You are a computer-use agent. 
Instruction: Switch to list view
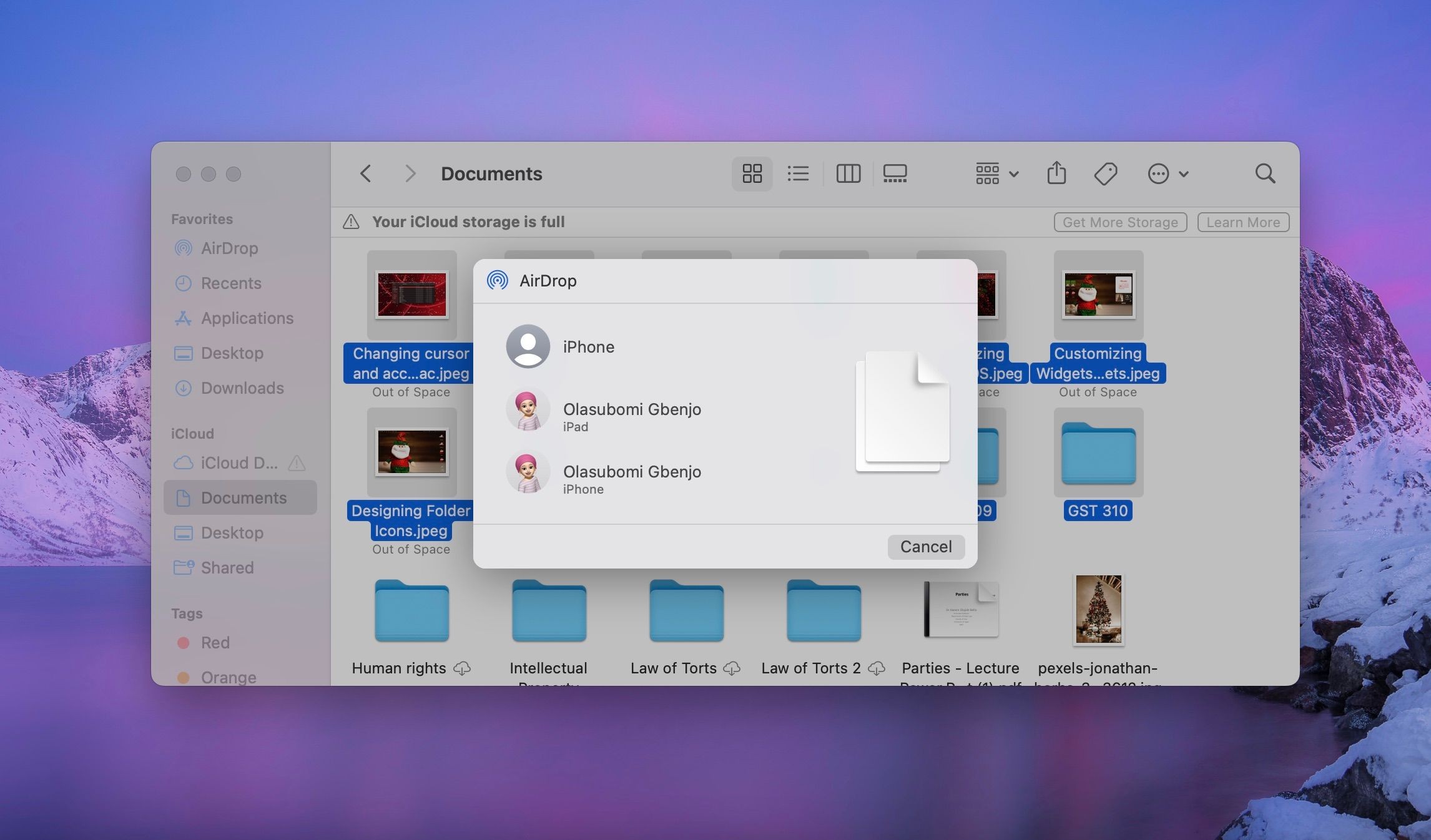[x=798, y=173]
